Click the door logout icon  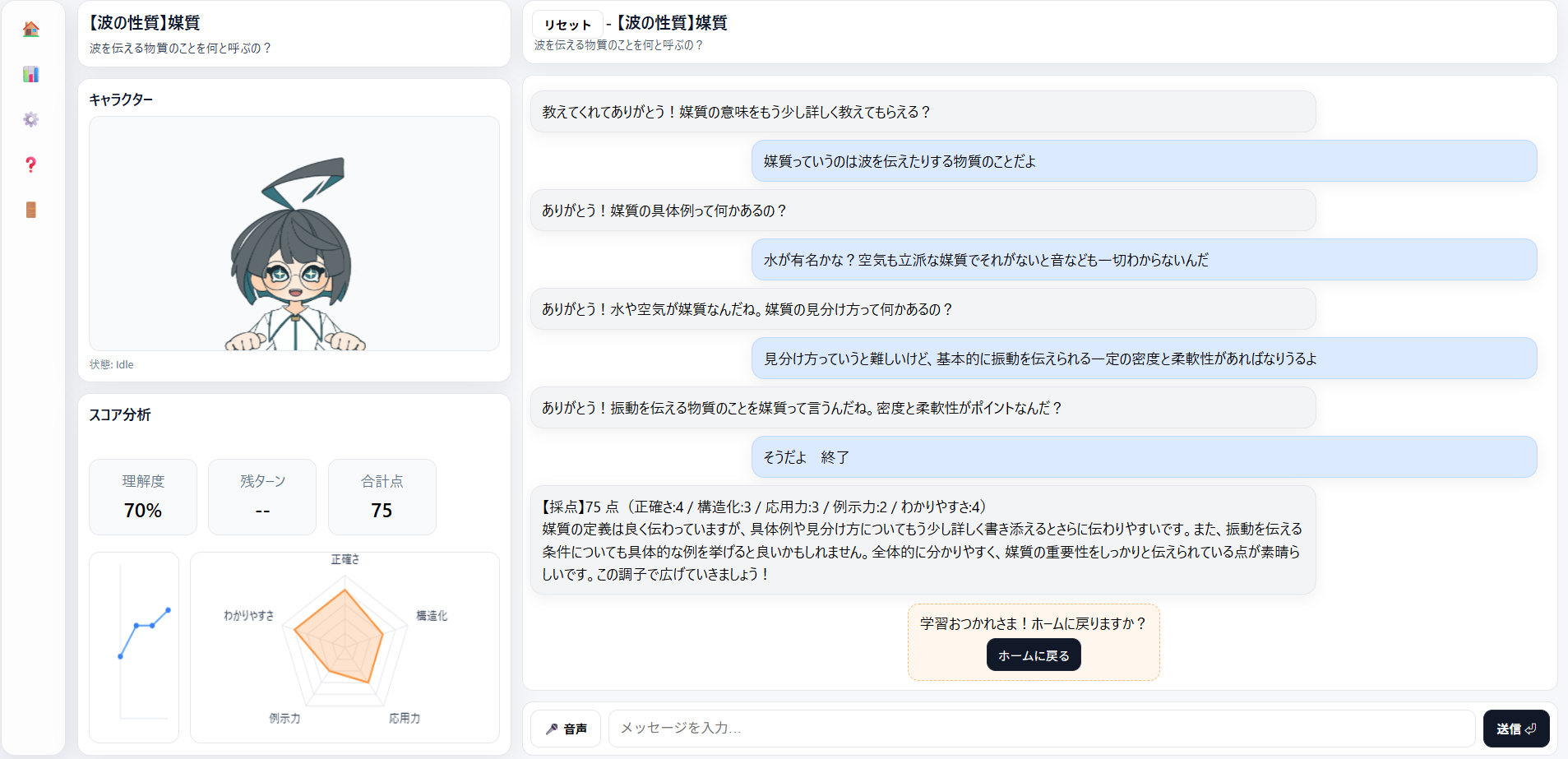coord(31,210)
